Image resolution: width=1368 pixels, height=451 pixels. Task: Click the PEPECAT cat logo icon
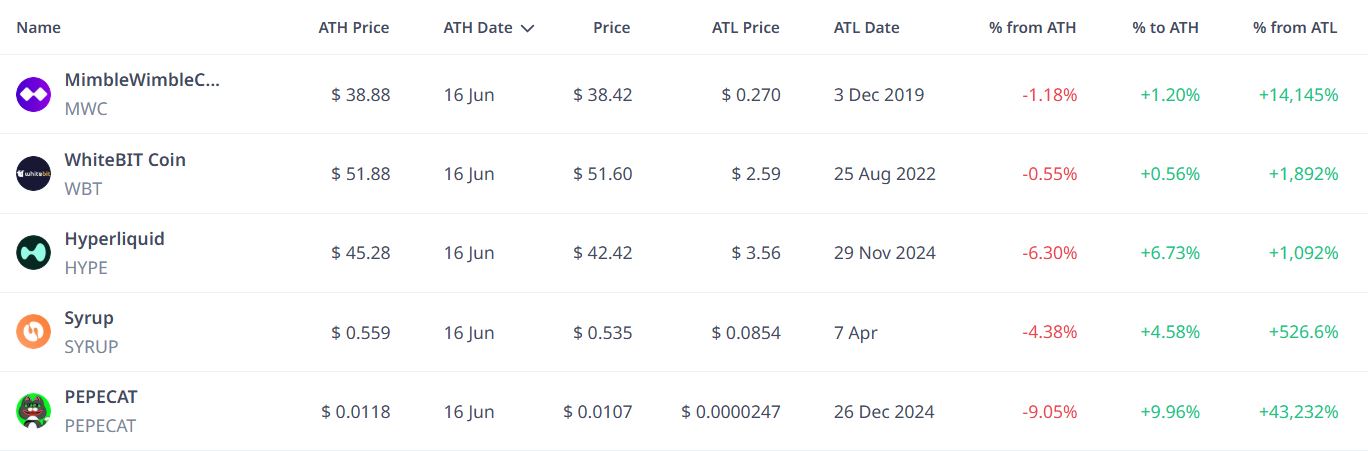pyautogui.click(x=33, y=411)
